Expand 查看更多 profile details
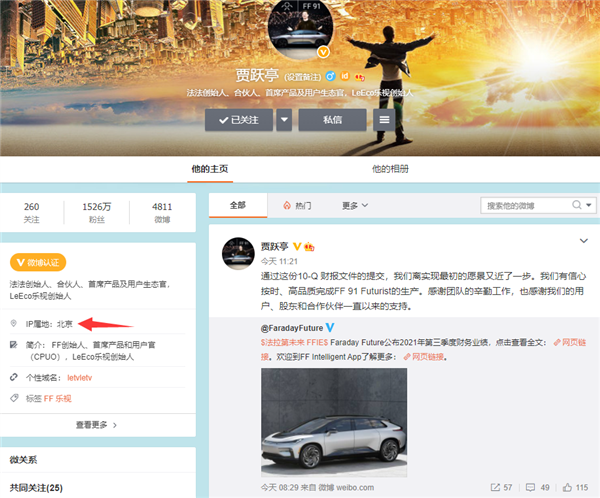The height and width of the screenshot is (498, 600). click(x=96, y=425)
